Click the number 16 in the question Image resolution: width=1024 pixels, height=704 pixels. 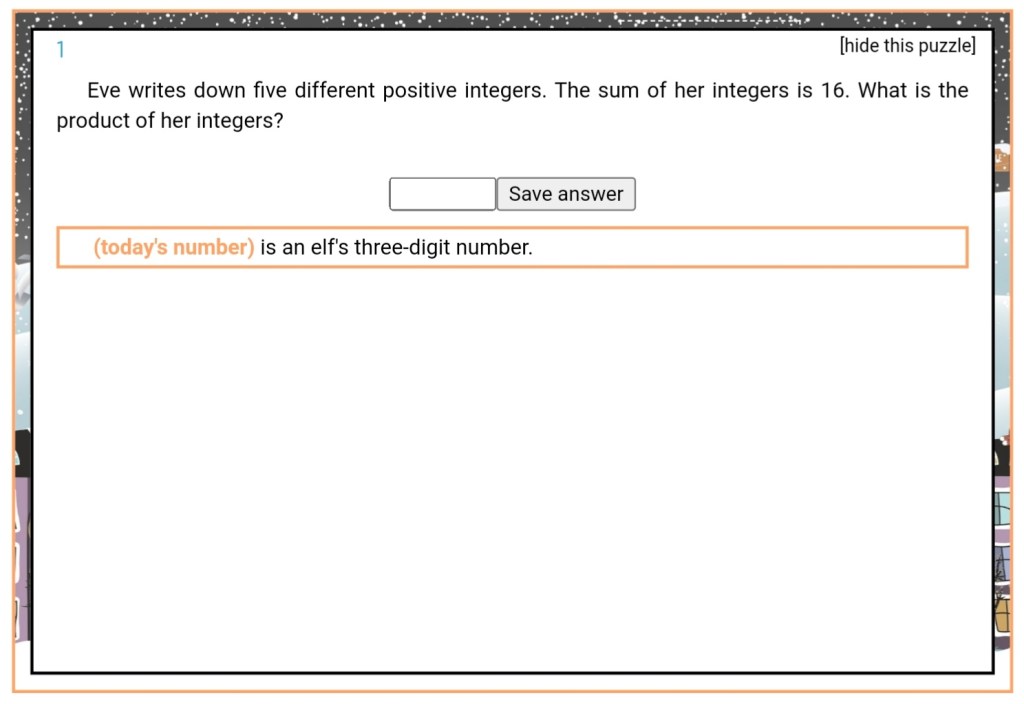(833, 91)
